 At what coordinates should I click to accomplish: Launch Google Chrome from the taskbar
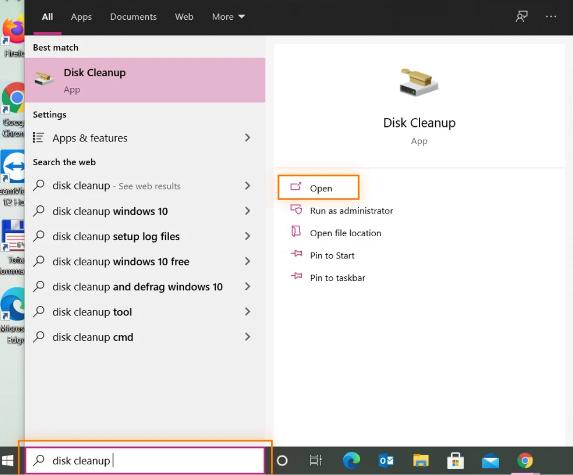(525, 460)
